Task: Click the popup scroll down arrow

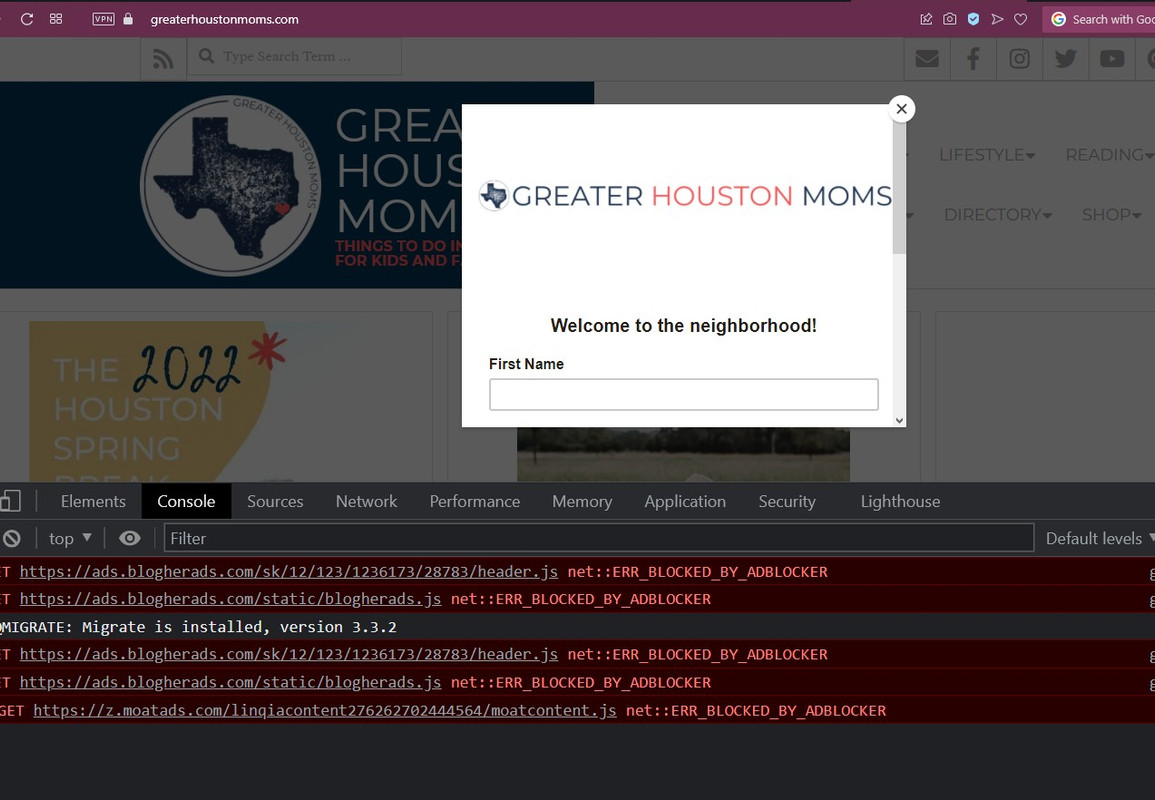Action: point(899,421)
